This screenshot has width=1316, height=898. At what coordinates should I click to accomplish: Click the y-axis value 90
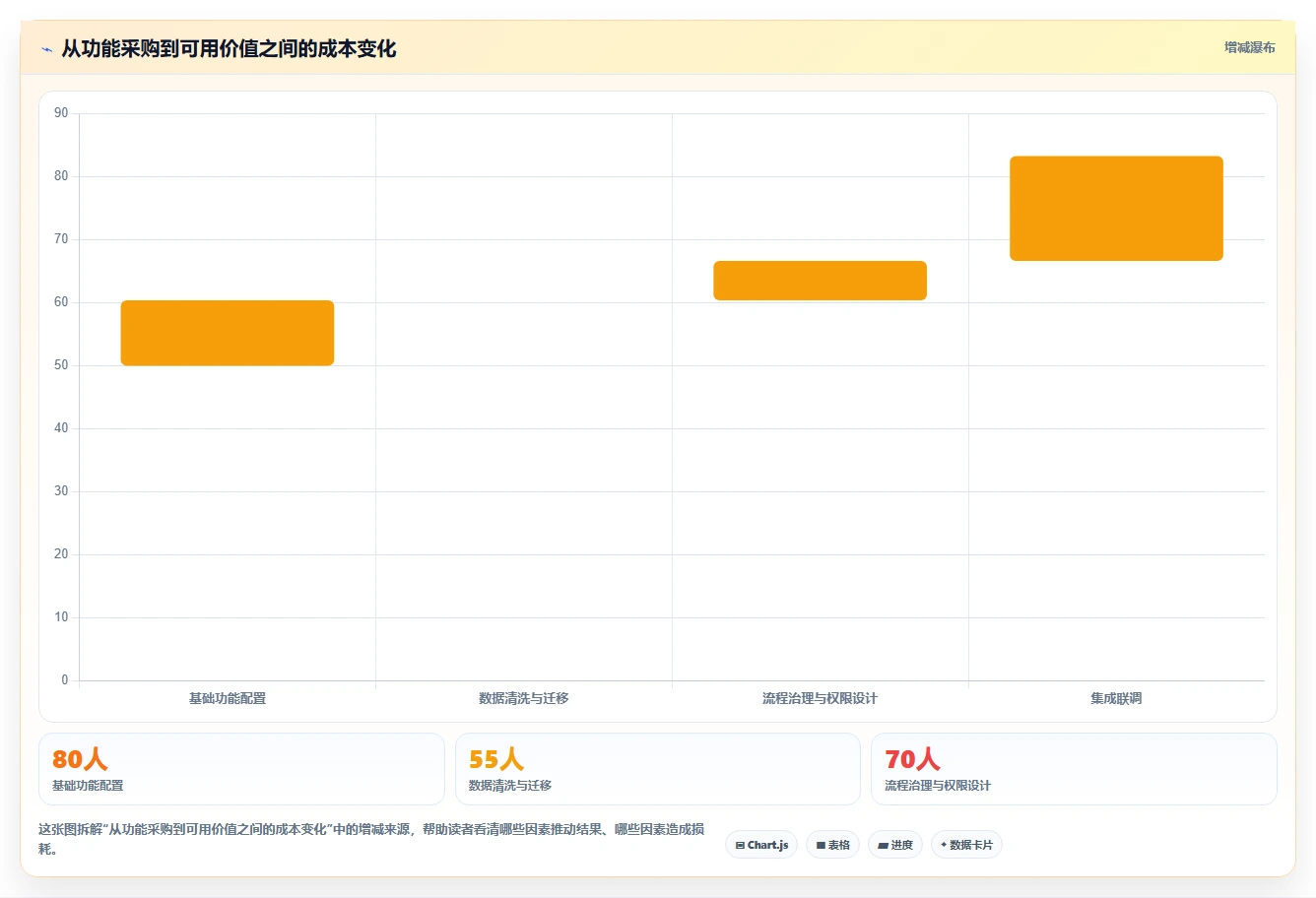coord(61,113)
